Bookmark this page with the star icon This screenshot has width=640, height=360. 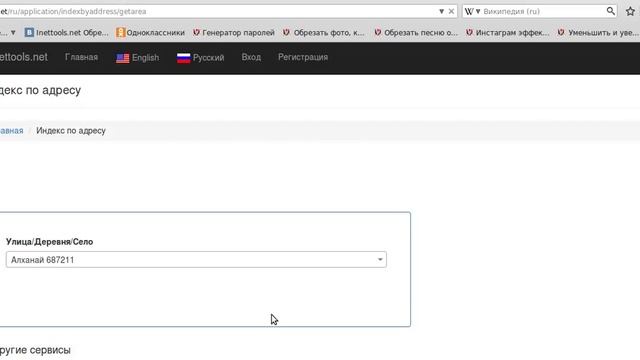click(x=630, y=11)
